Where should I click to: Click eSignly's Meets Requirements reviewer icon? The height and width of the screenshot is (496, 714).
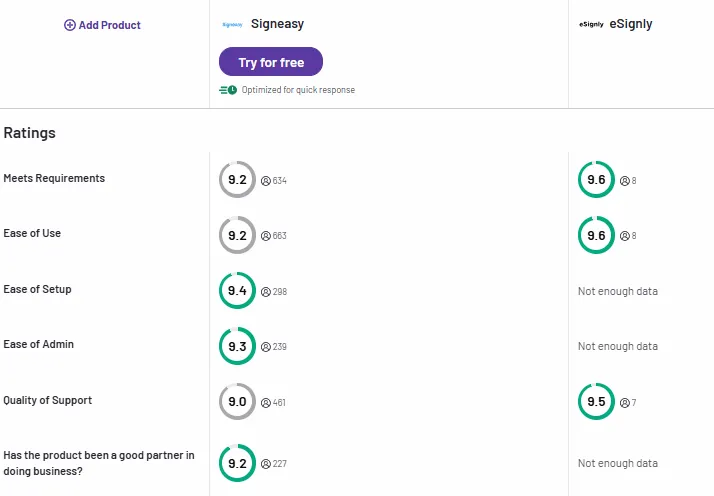pos(625,181)
